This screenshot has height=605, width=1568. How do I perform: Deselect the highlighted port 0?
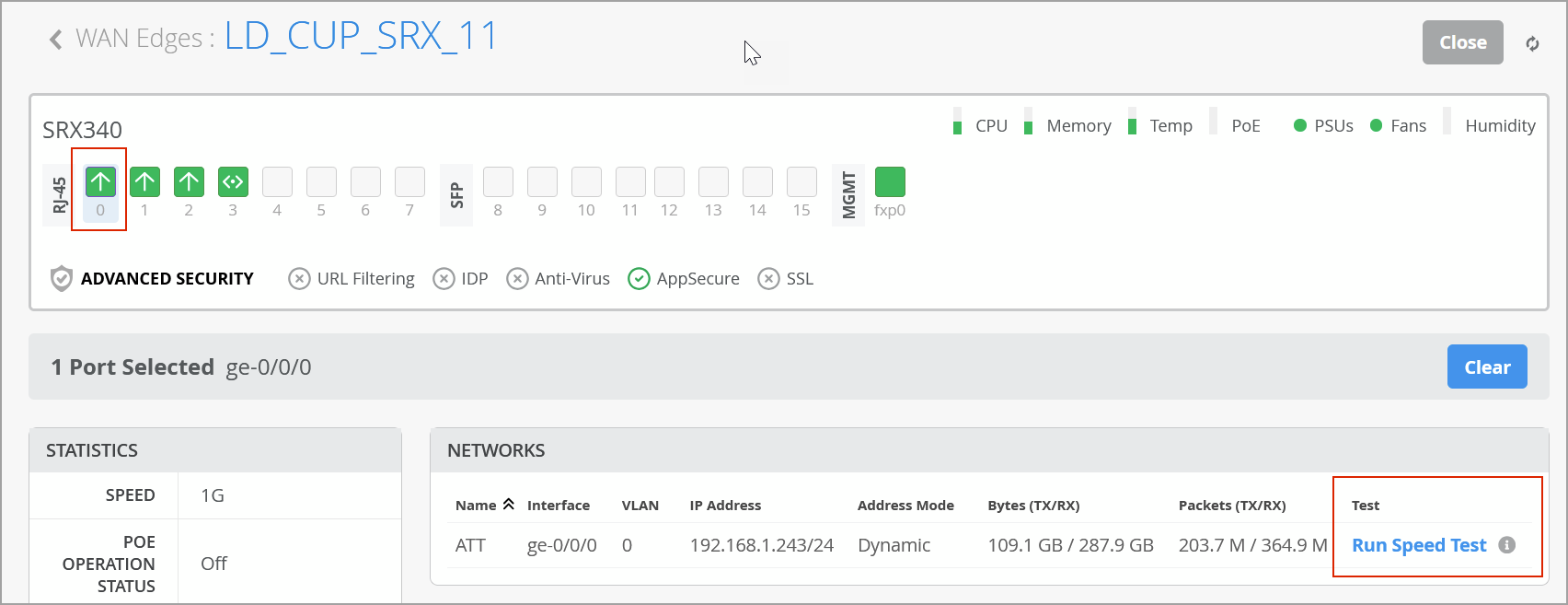pyautogui.click(x=100, y=182)
